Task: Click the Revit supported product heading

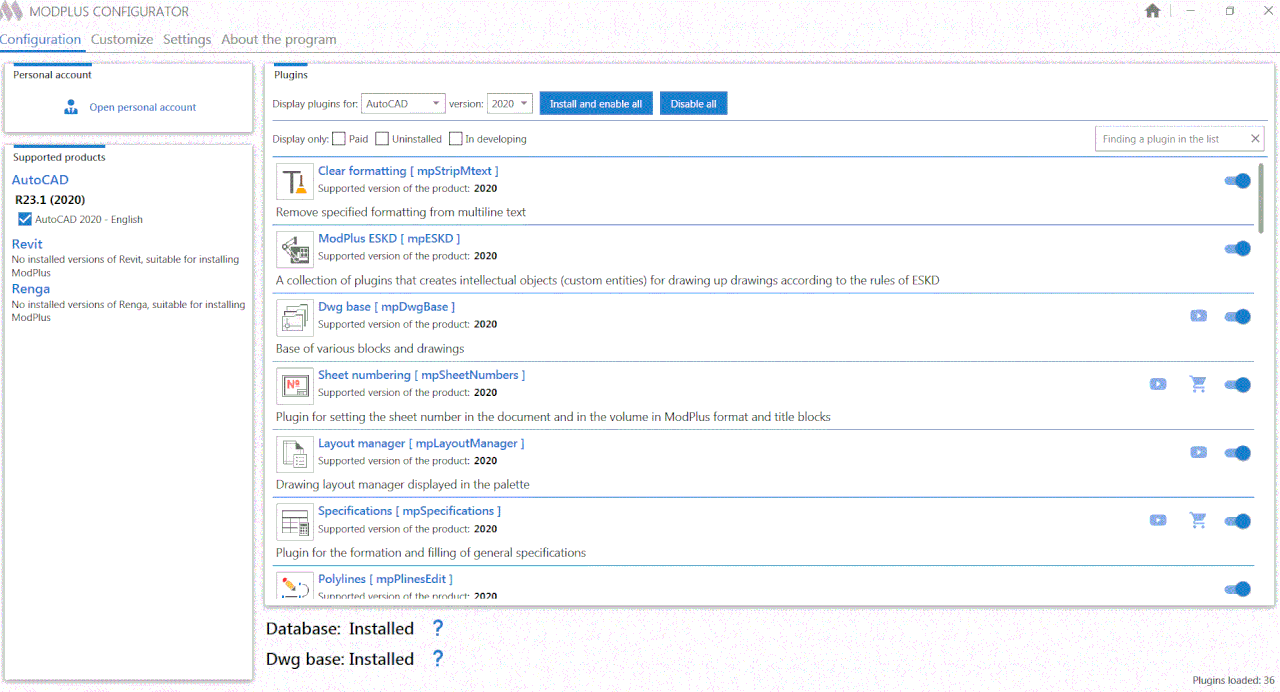Action: pyautogui.click(x=27, y=244)
